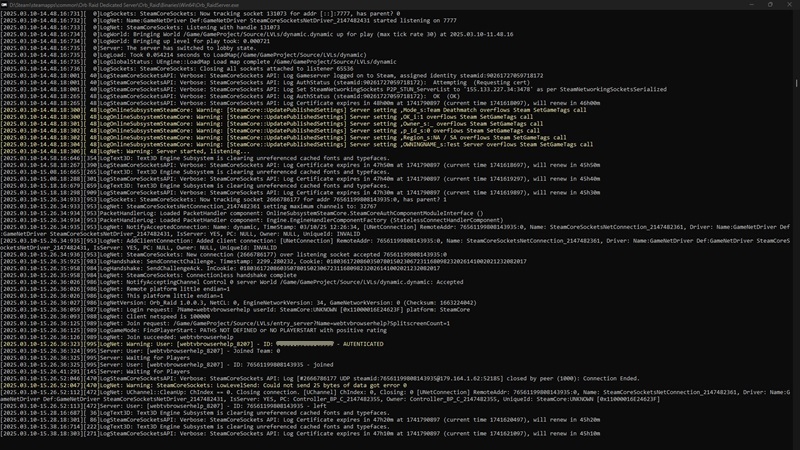Maximize the server console window
The image size is (800, 450).
(x=768, y=4)
